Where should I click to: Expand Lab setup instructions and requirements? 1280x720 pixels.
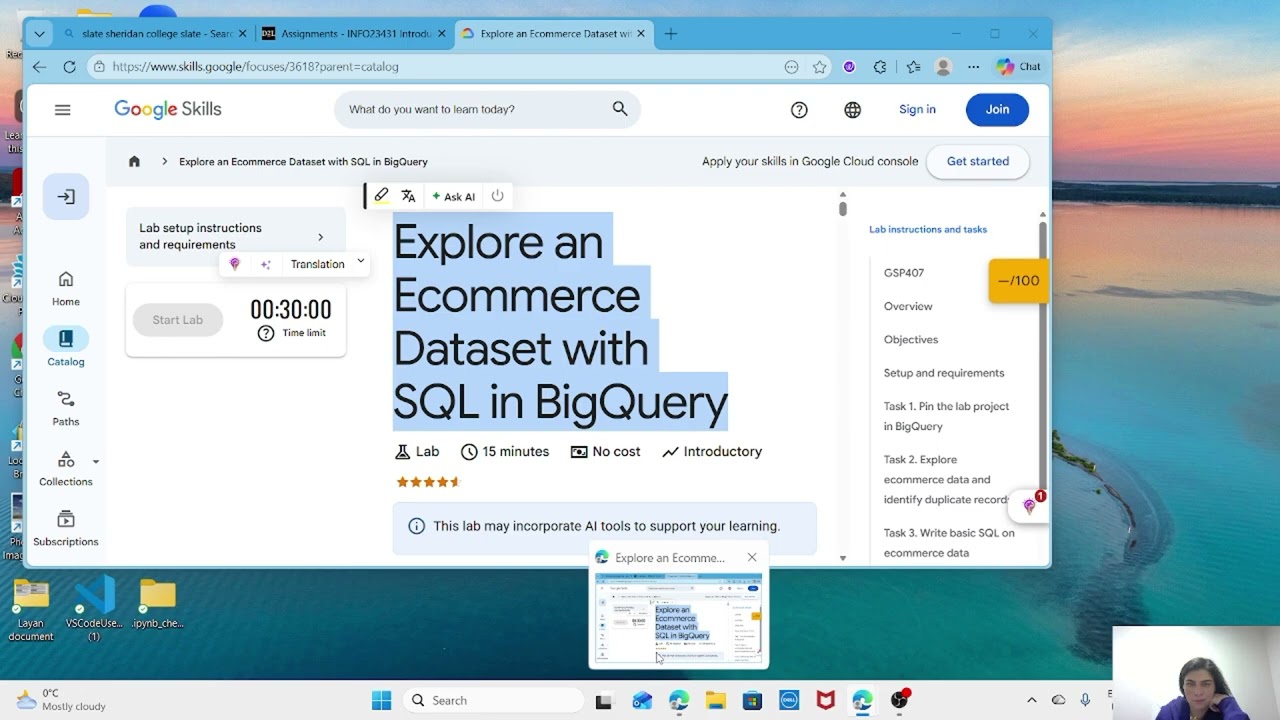236,236
